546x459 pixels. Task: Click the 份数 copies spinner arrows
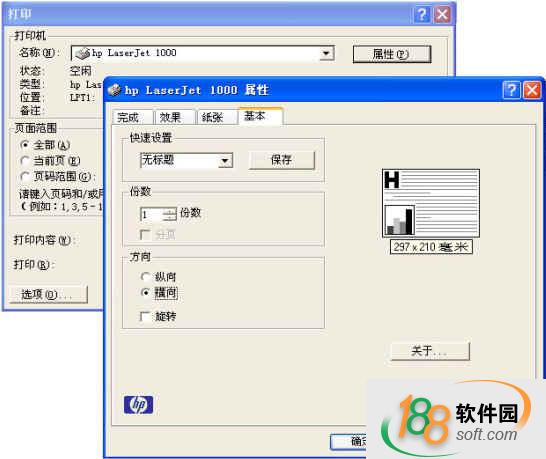(x=169, y=215)
